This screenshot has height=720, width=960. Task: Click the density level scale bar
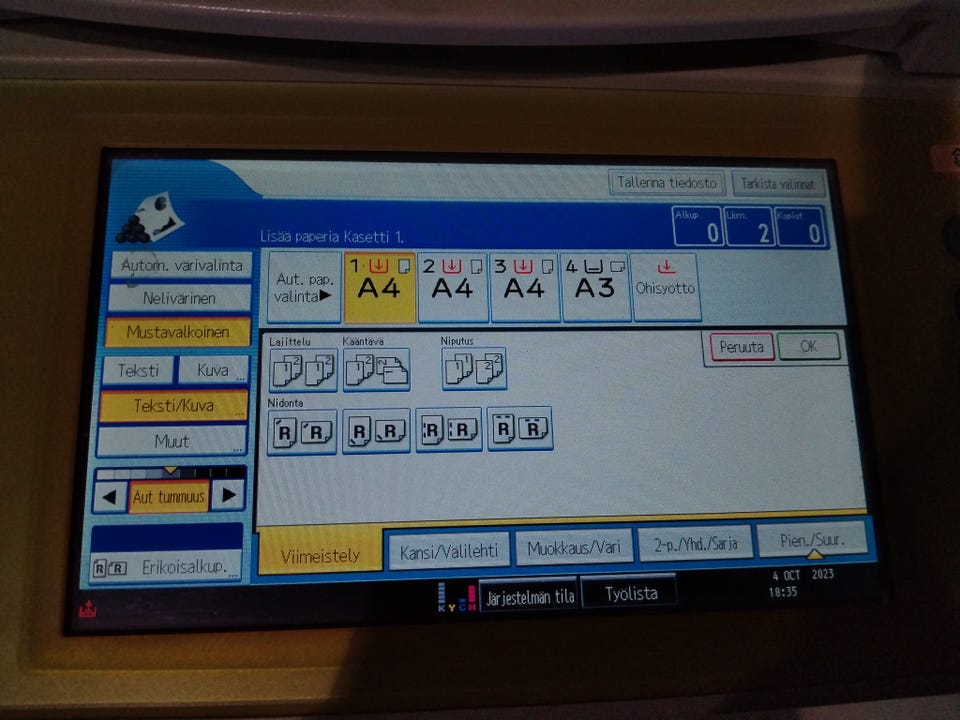pyautogui.click(x=171, y=473)
